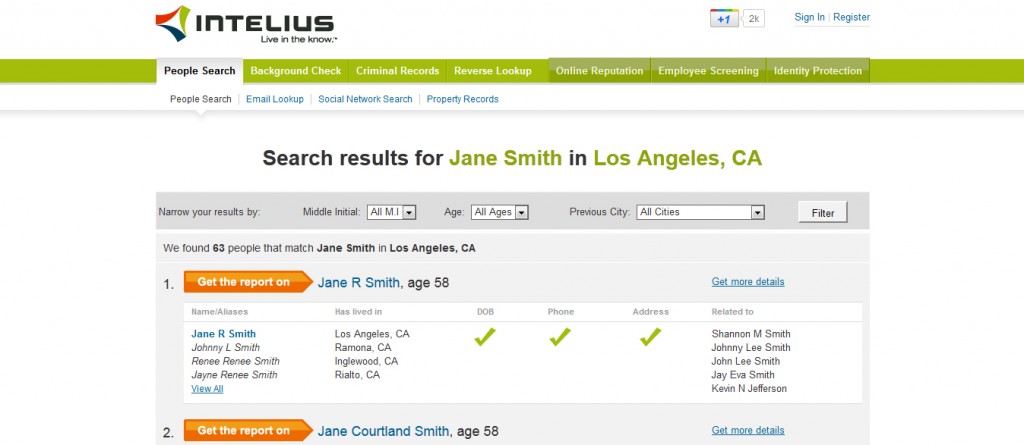
Task: Open the Register link
Action: 852,17
